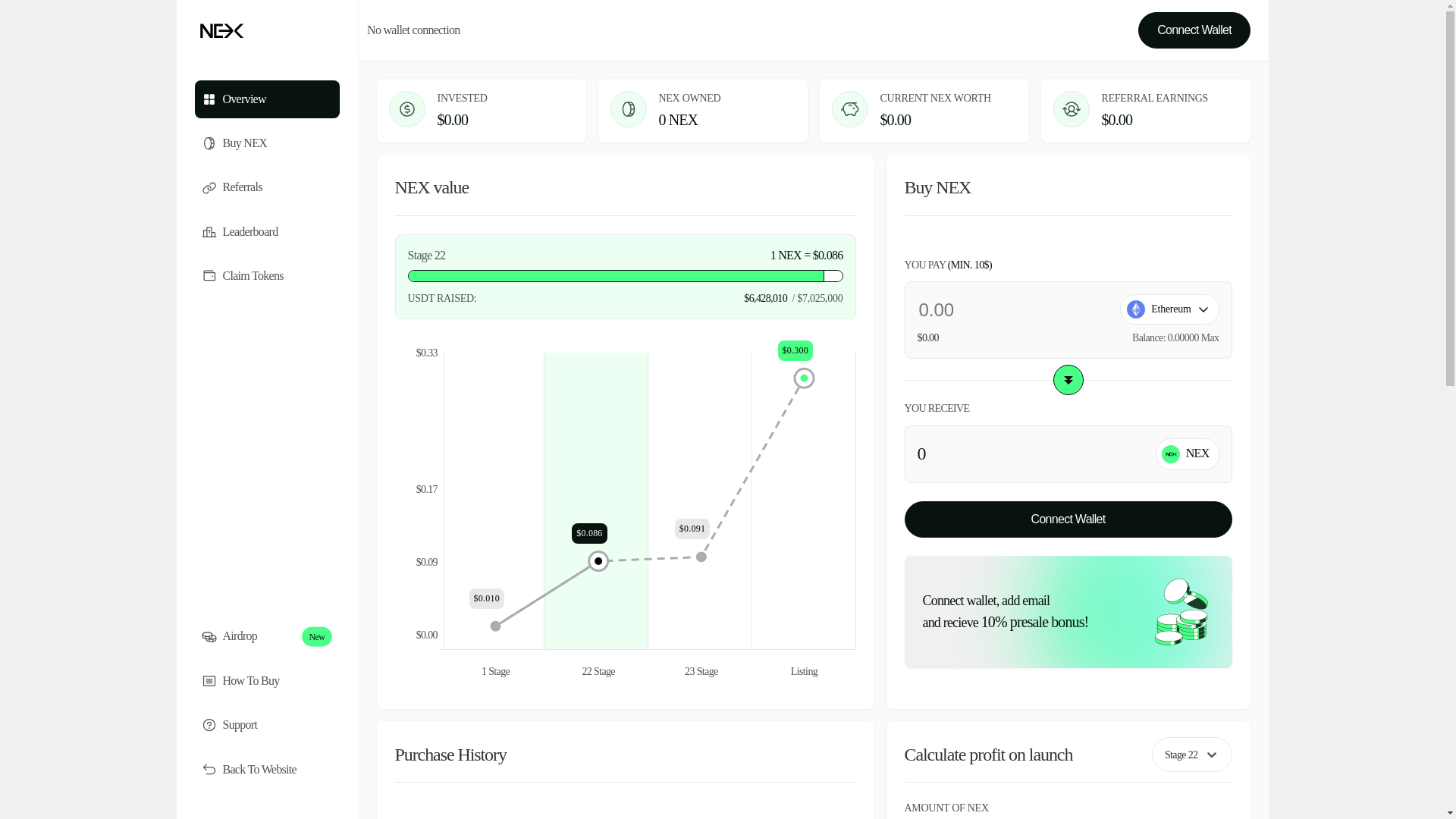1456x819 pixels.
Task: Click the $6,428,010 raised amount
Action: click(x=766, y=299)
